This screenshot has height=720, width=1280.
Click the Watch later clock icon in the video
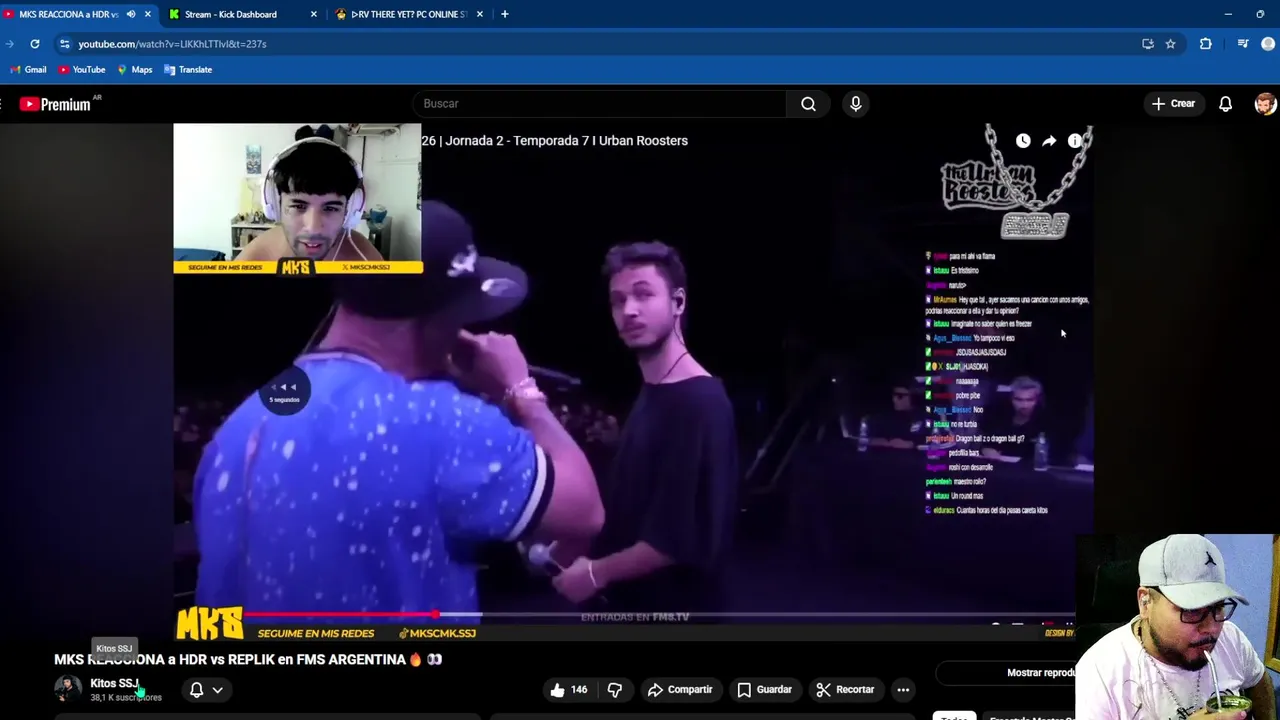pos(1023,141)
